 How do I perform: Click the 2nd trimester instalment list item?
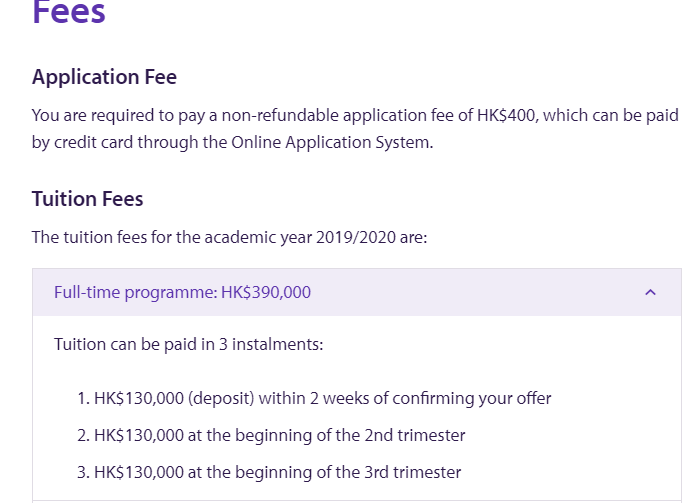271,435
